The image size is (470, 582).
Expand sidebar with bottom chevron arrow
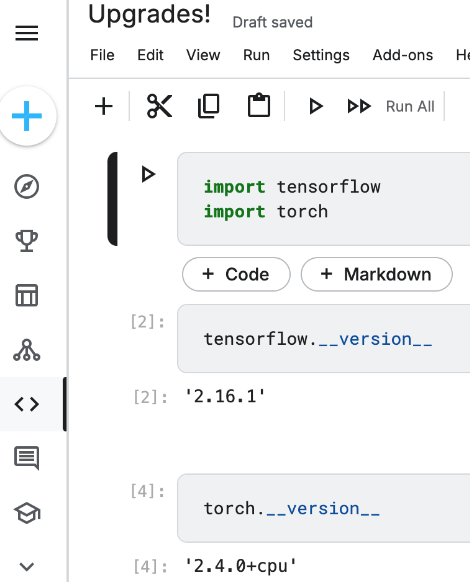point(27,566)
